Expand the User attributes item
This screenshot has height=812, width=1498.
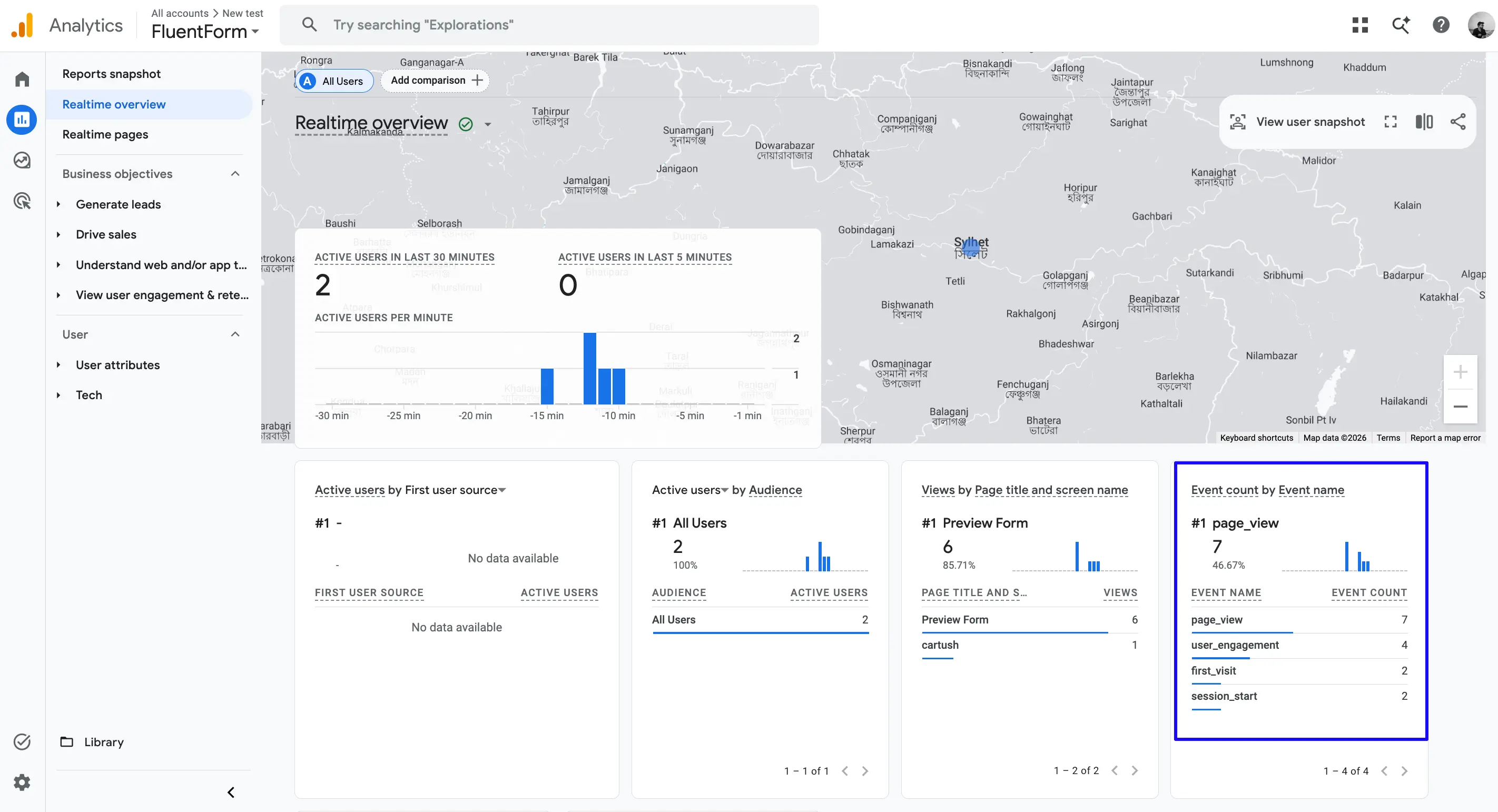59,365
